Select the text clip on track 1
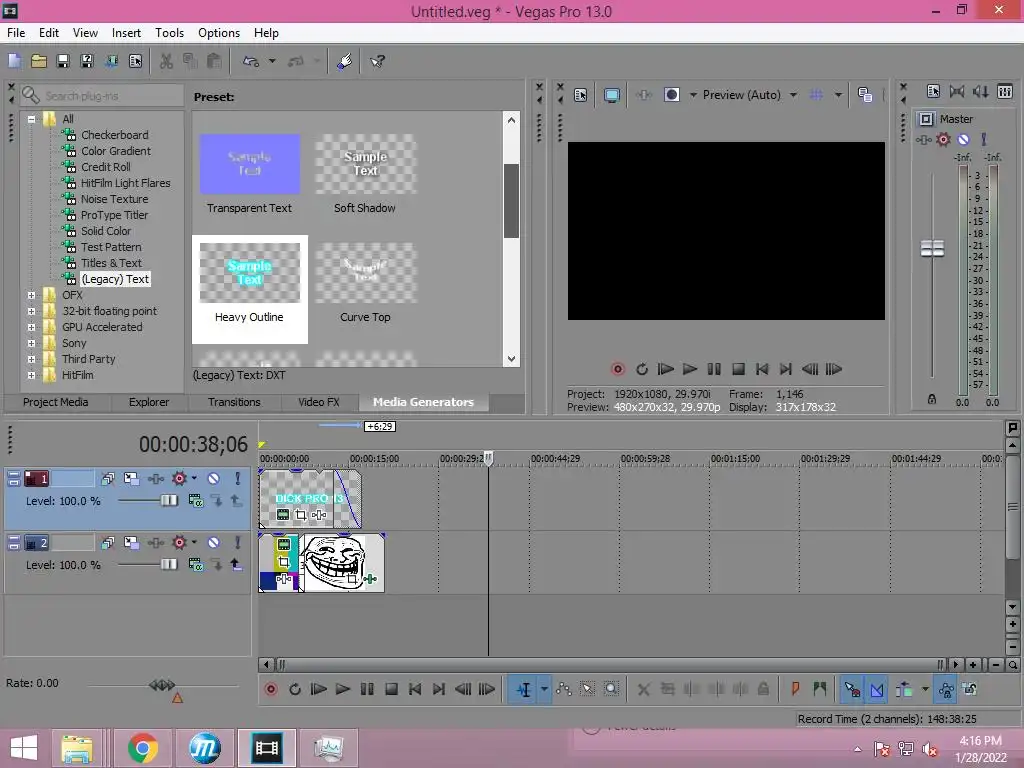Image resolution: width=1024 pixels, height=768 pixels. pos(310,498)
